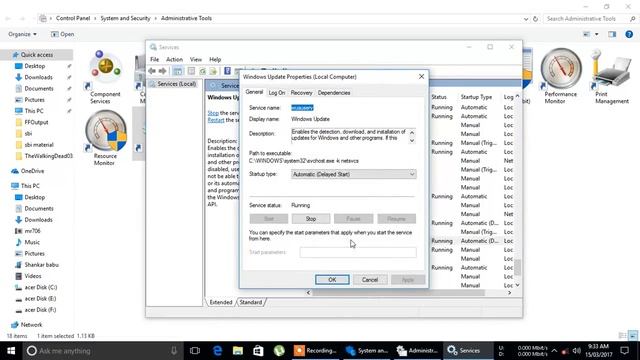Viewport: 640px width, 360px height.
Task: Click Refresh icon in Services toolbar
Action: tap(202, 71)
